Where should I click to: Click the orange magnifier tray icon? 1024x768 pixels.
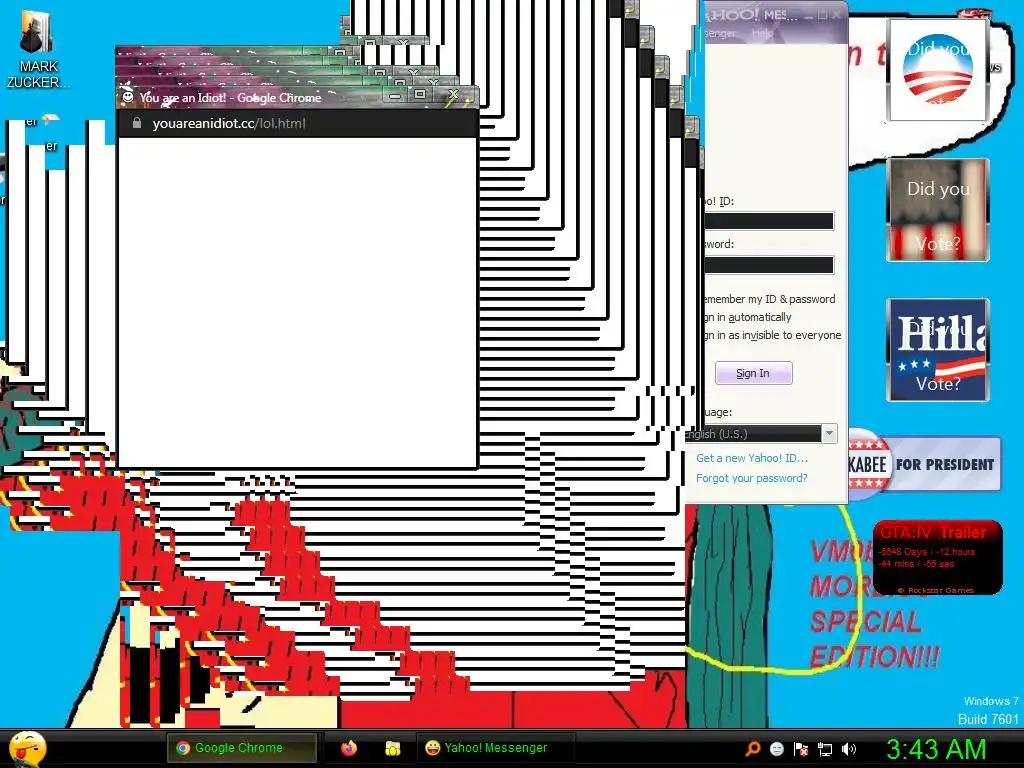tap(752, 748)
